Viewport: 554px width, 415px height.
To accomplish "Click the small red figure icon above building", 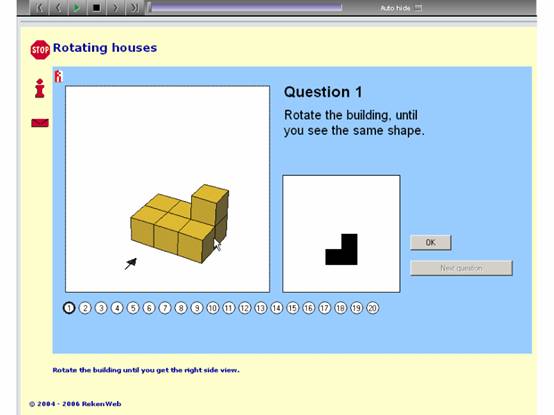I will point(58,76).
